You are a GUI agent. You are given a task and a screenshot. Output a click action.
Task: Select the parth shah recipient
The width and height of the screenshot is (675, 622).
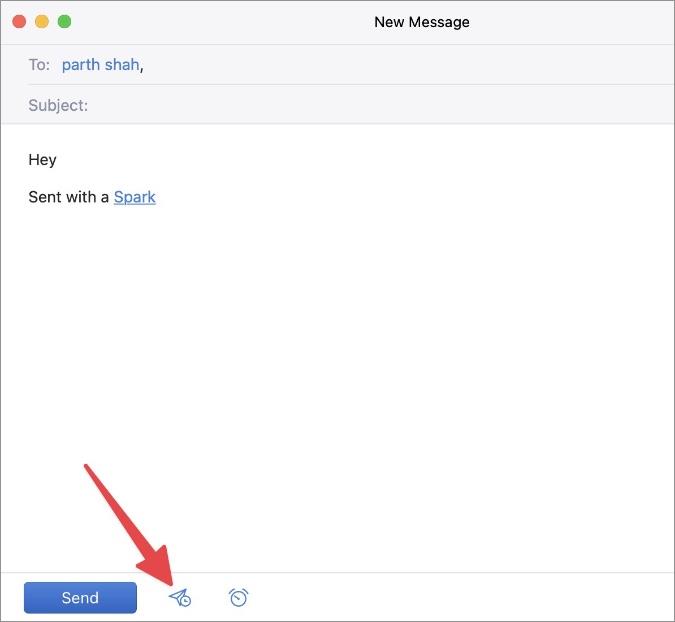[x=101, y=65]
